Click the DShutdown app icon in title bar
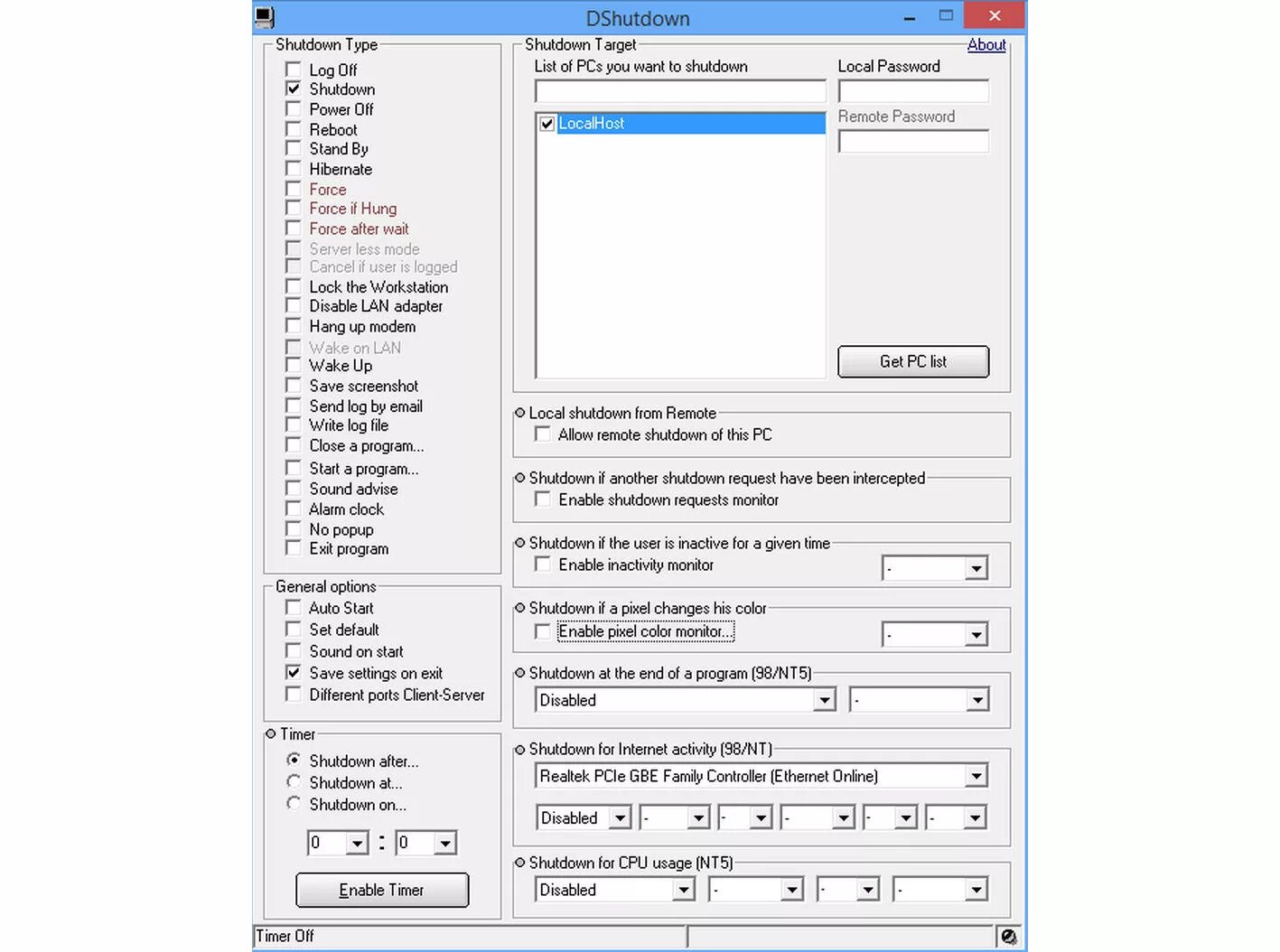1280x952 pixels. (264, 17)
